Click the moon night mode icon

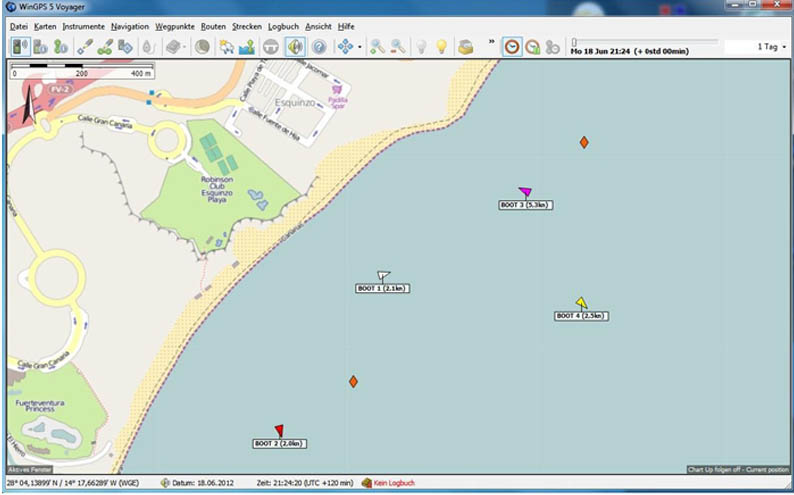(202, 47)
